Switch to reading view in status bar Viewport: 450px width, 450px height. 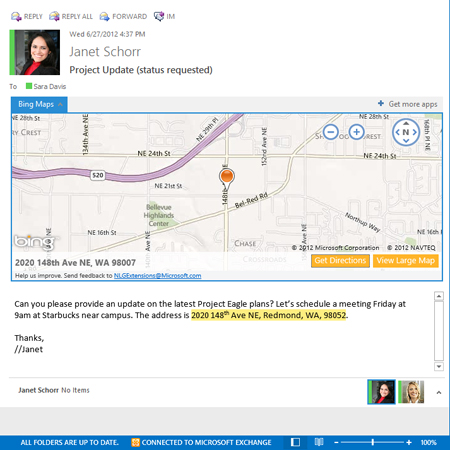pos(319,442)
